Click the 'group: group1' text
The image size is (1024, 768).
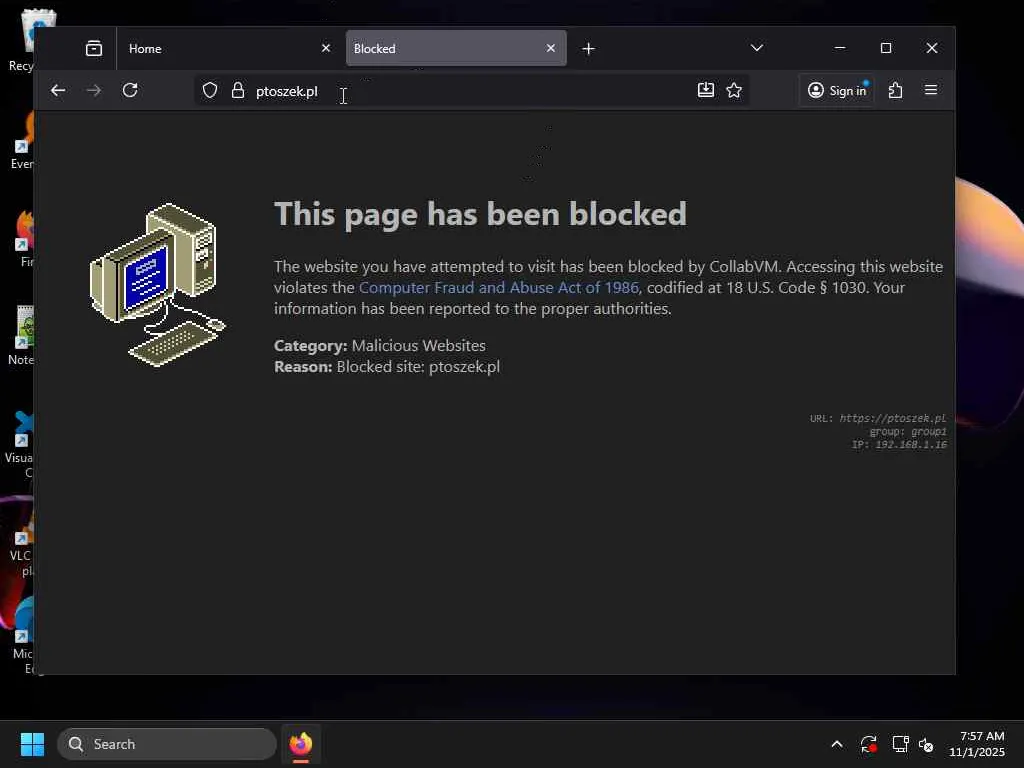[908, 431]
